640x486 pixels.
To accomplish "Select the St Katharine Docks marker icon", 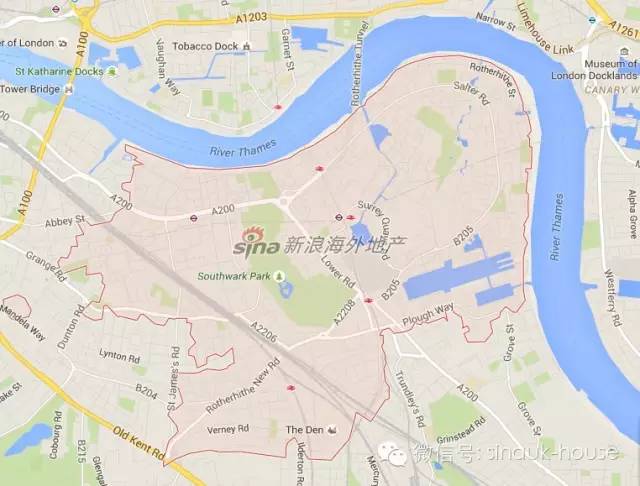I will pyautogui.click(x=112, y=72).
